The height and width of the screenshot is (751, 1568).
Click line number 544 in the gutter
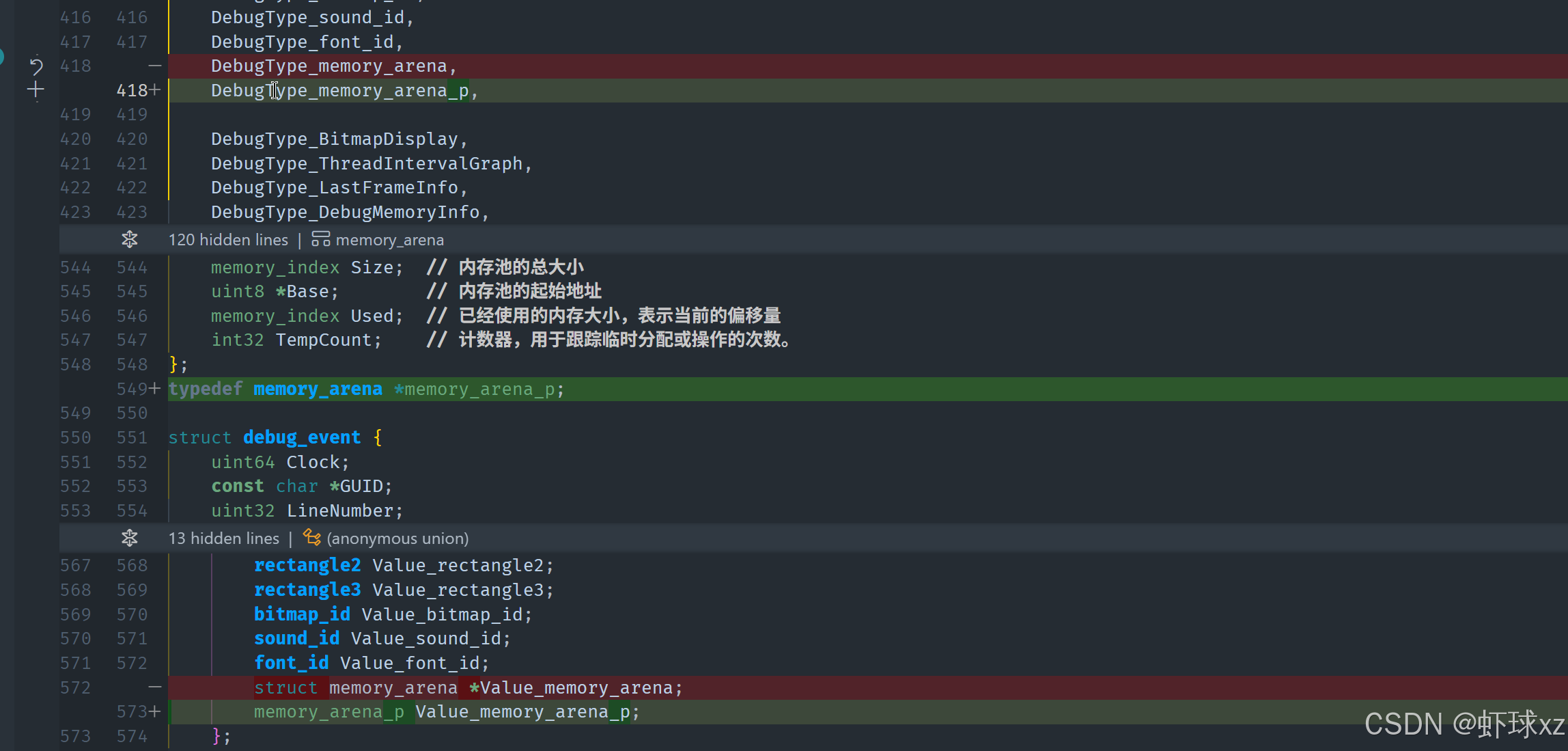pyautogui.click(x=75, y=267)
